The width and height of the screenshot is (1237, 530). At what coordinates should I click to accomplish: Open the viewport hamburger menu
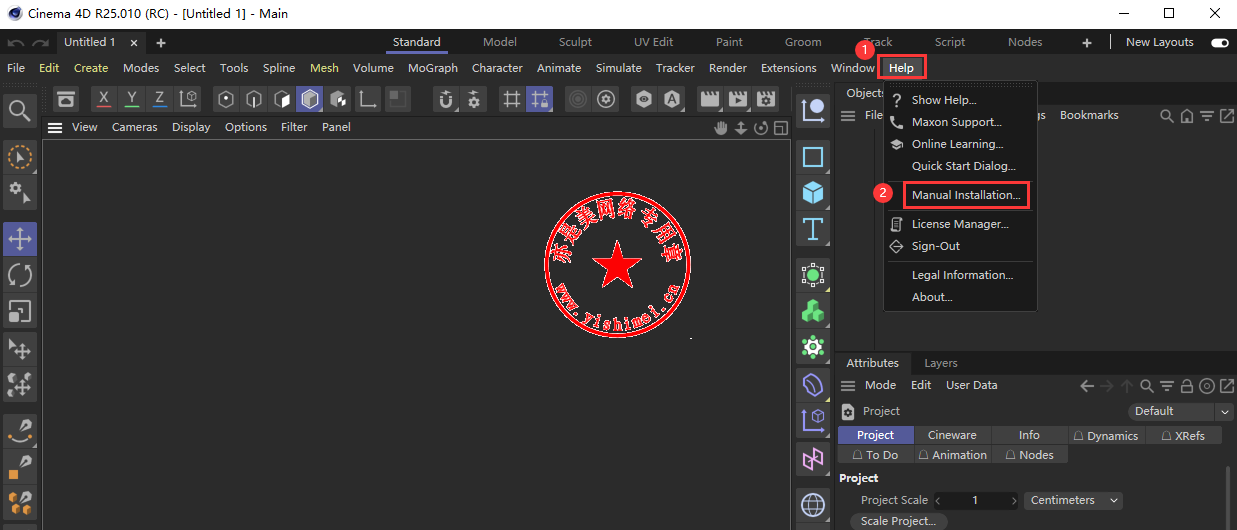click(x=55, y=127)
